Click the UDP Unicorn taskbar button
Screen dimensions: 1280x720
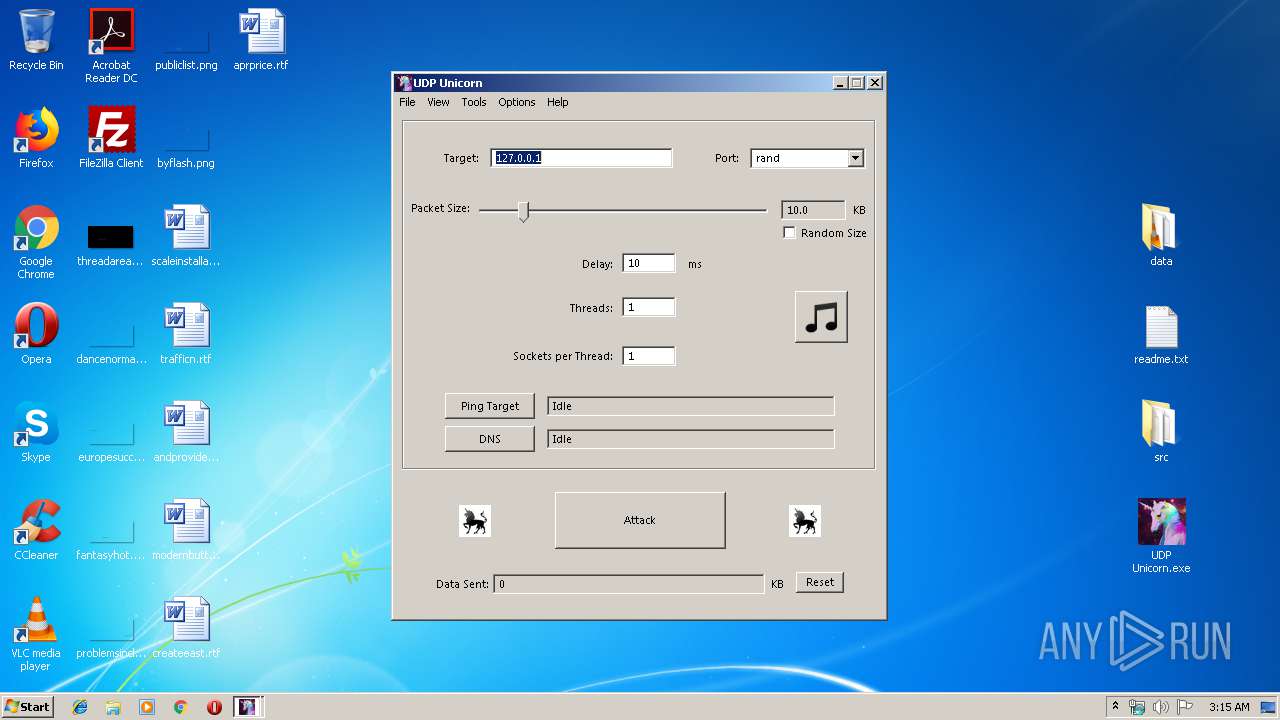point(247,707)
